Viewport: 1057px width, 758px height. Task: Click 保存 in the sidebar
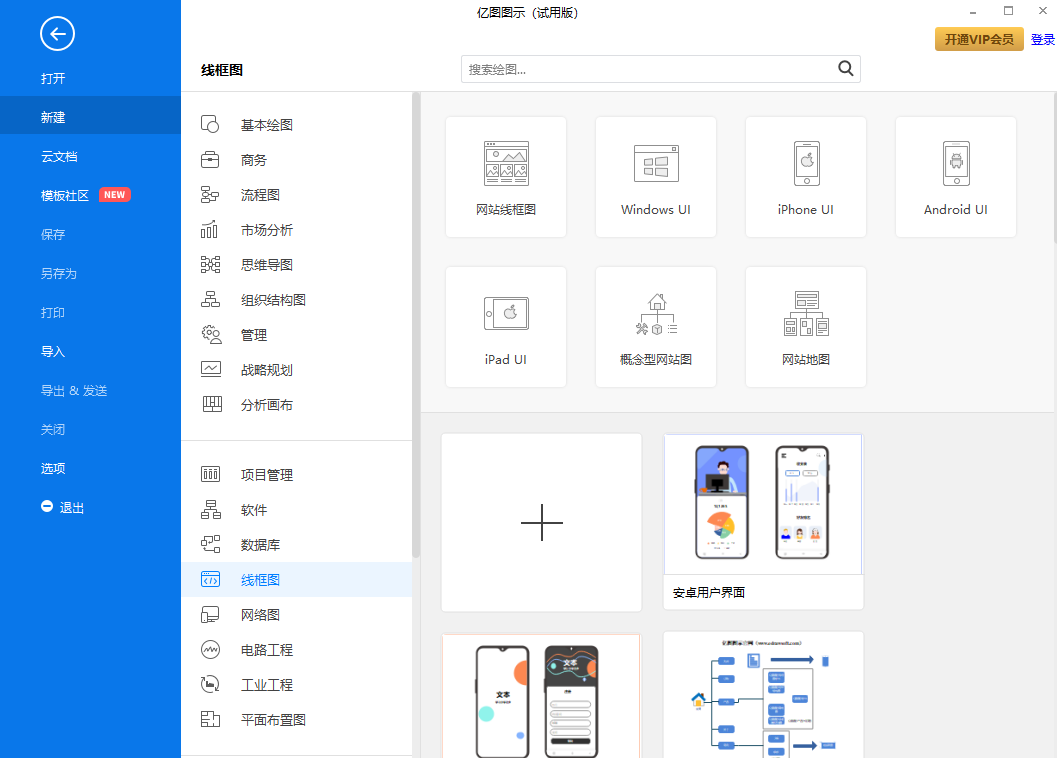[53, 234]
